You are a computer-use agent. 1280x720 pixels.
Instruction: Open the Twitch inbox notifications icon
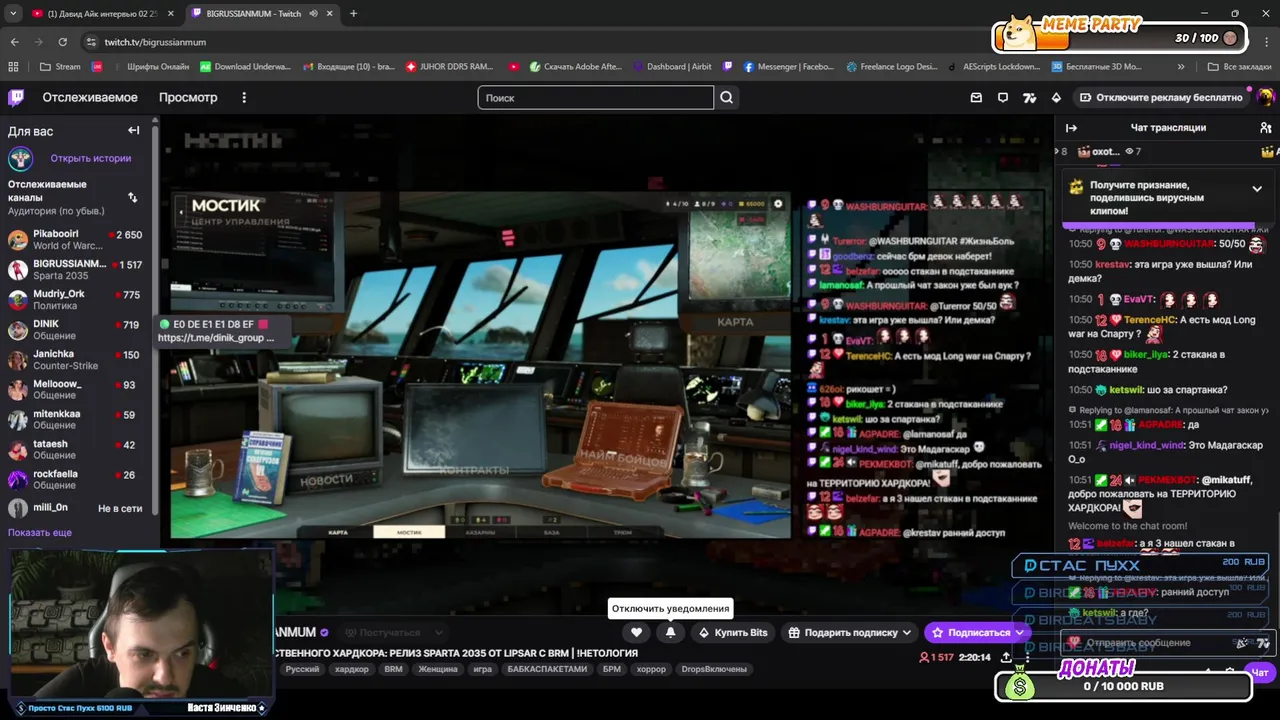(x=976, y=97)
